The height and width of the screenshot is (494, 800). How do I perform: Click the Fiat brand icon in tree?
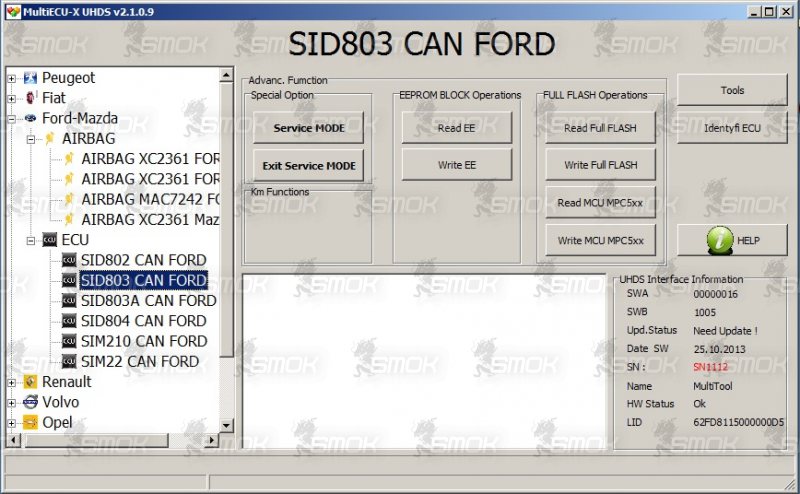pyautogui.click(x=31, y=98)
